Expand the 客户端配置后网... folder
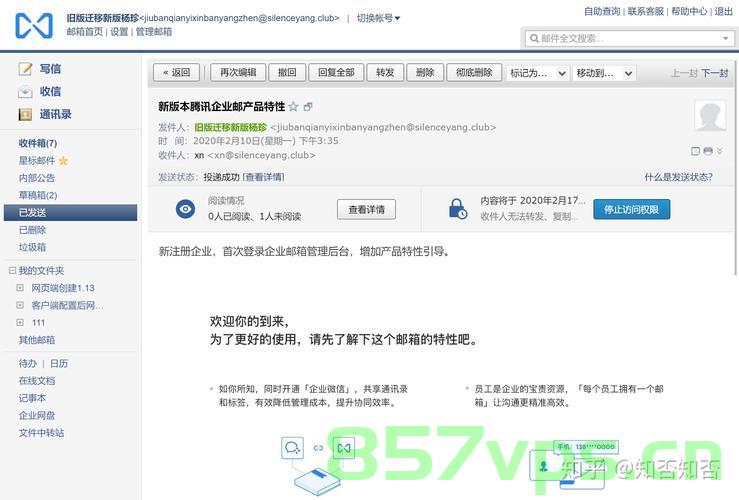Screen dimensions: 739x500 [20, 305]
